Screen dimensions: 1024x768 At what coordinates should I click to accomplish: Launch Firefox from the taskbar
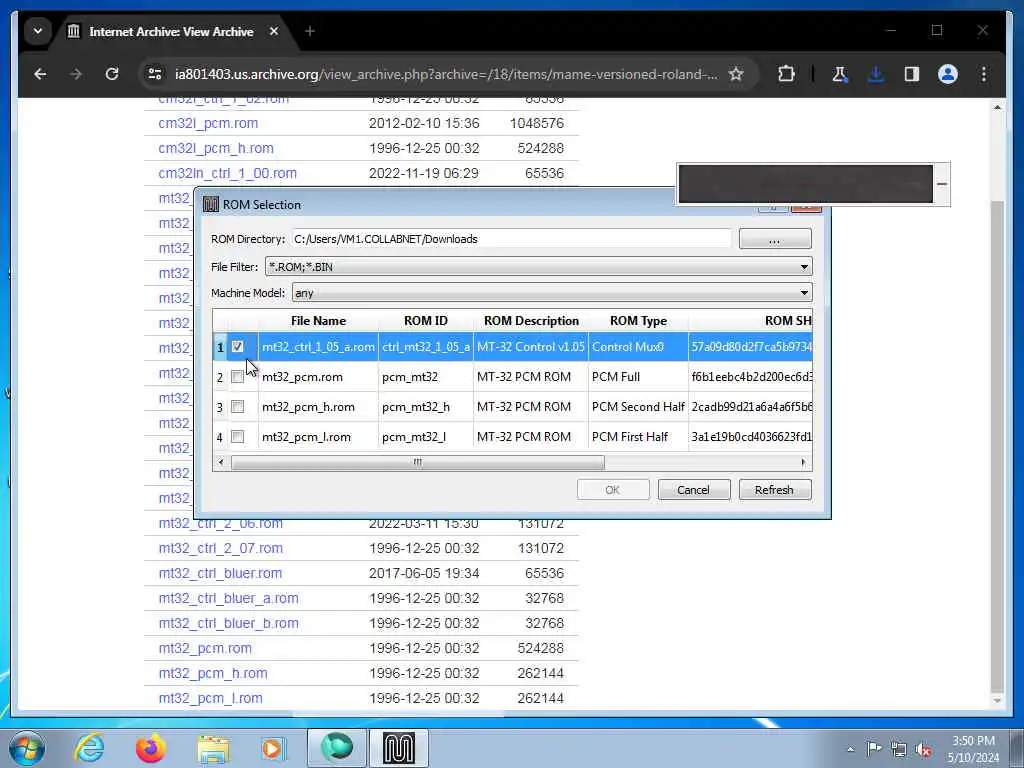pos(151,748)
